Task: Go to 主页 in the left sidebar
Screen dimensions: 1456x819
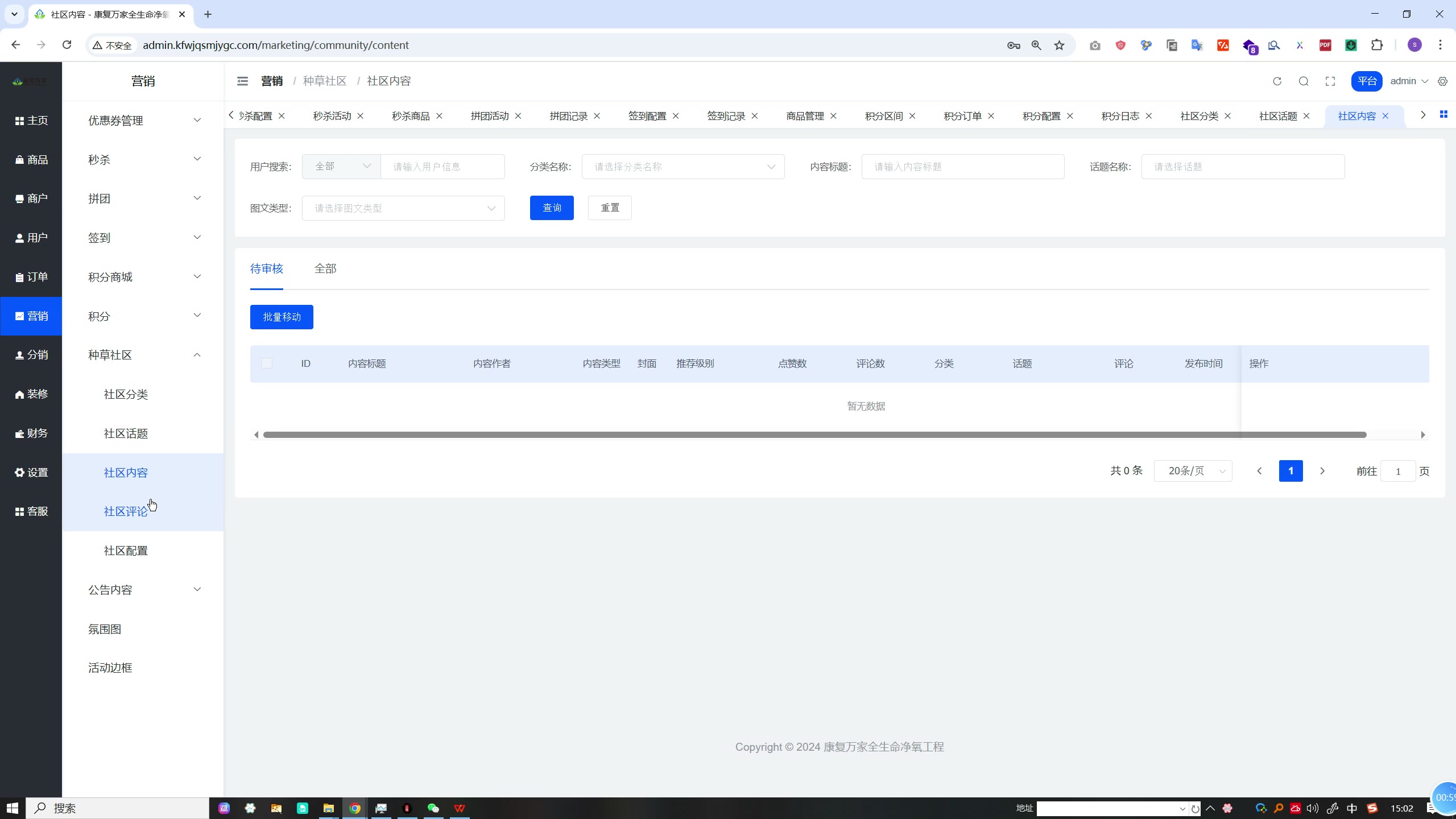Action: [x=31, y=121]
